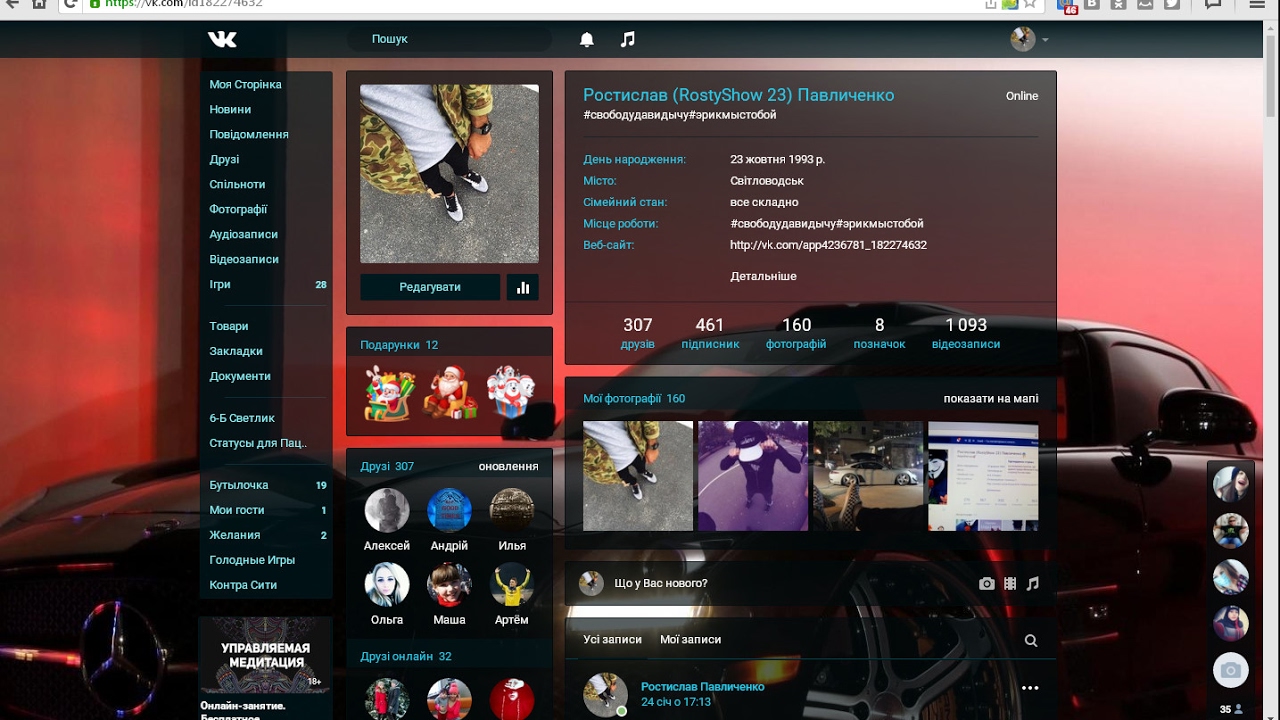Screen dimensions: 1280x720
Task: Go to Моя Сторінка
Action: 245,85
